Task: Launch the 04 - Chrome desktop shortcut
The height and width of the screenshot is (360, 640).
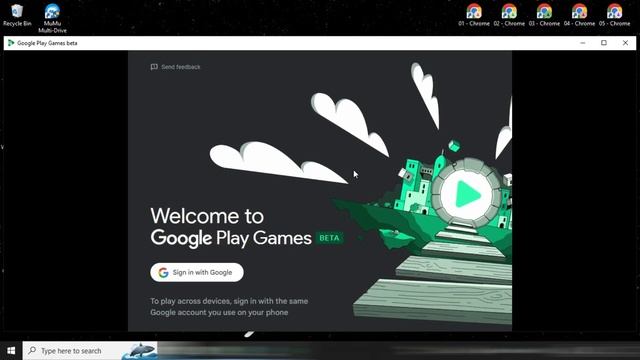Action: pyautogui.click(x=579, y=15)
